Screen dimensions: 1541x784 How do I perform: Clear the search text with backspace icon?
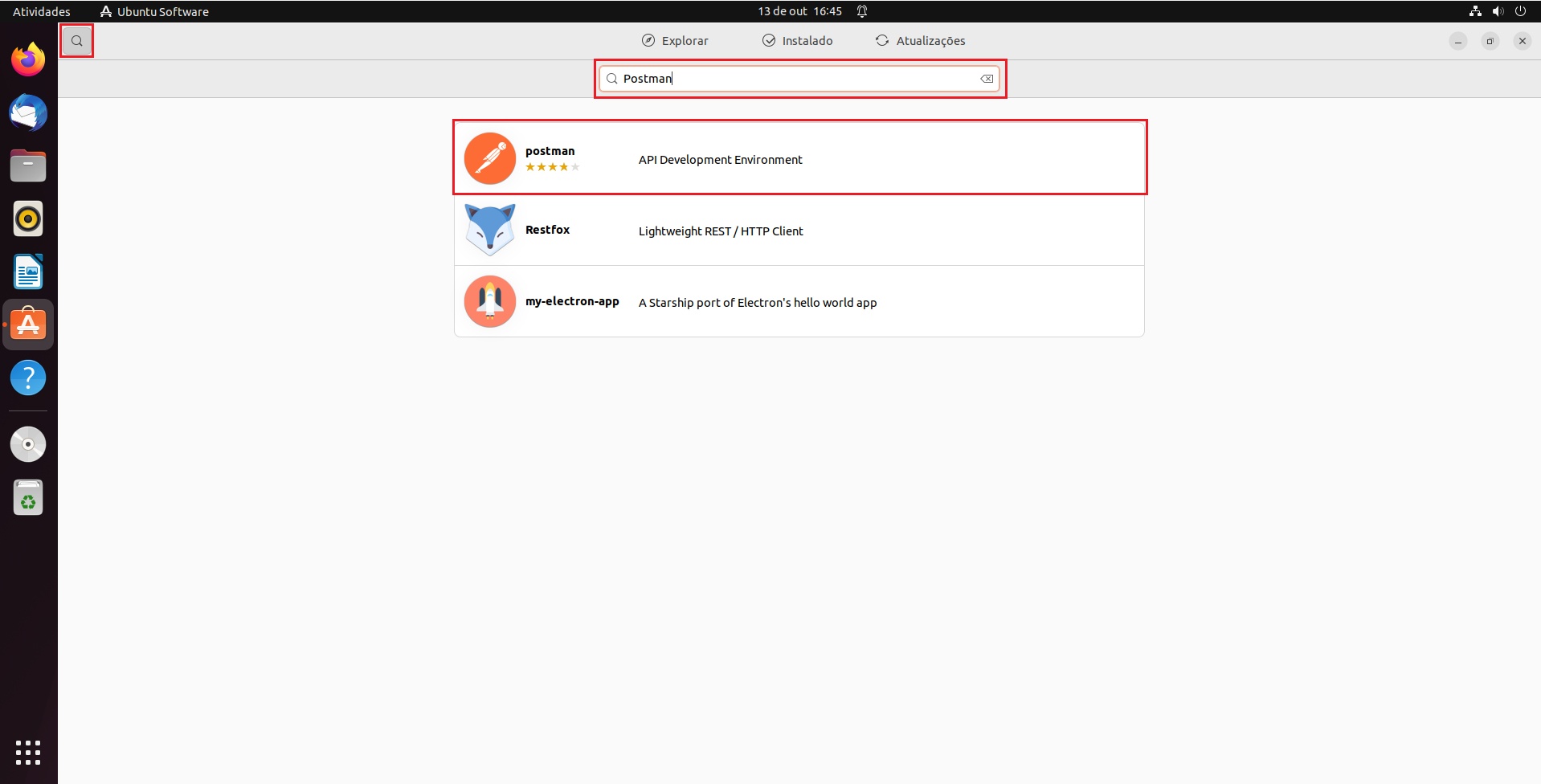click(987, 79)
